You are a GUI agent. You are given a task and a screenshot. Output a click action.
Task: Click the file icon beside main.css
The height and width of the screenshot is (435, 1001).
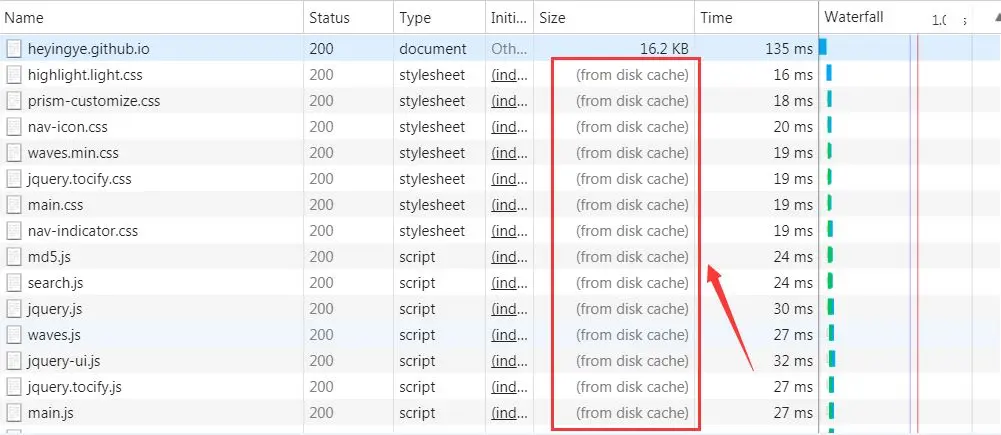14,206
